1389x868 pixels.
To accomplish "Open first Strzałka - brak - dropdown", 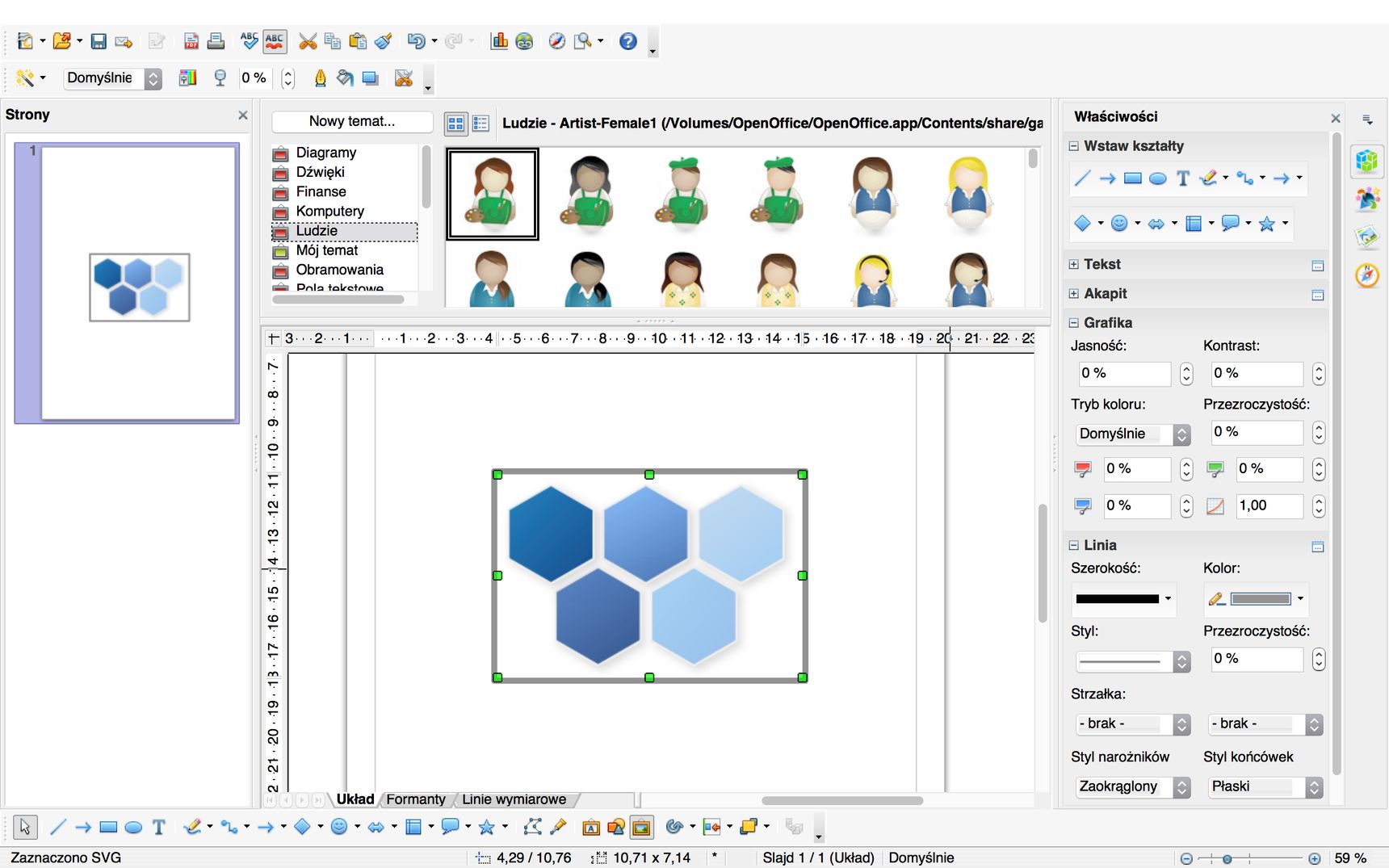I will coord(1133,724).
